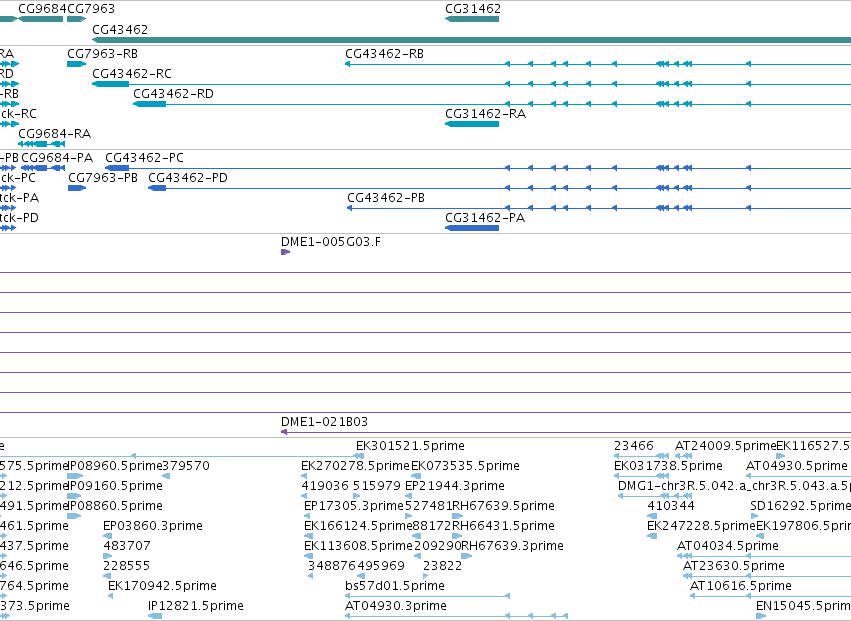The height and width of the screenshot is (621, 851).
Task: Select the 348876 feature label
Action: (x=332, y=567)
